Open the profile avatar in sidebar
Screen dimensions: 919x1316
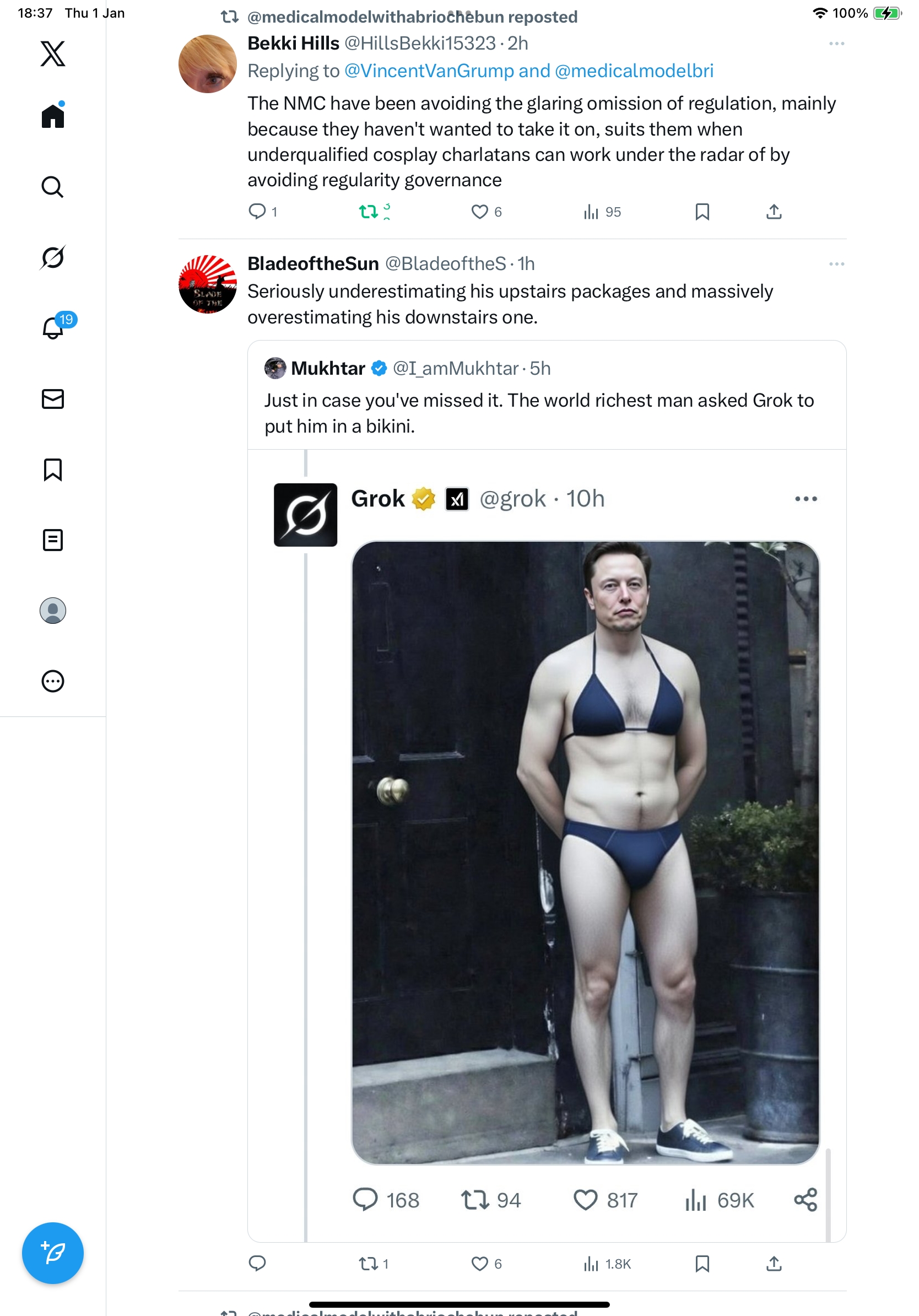click(53, 611)
